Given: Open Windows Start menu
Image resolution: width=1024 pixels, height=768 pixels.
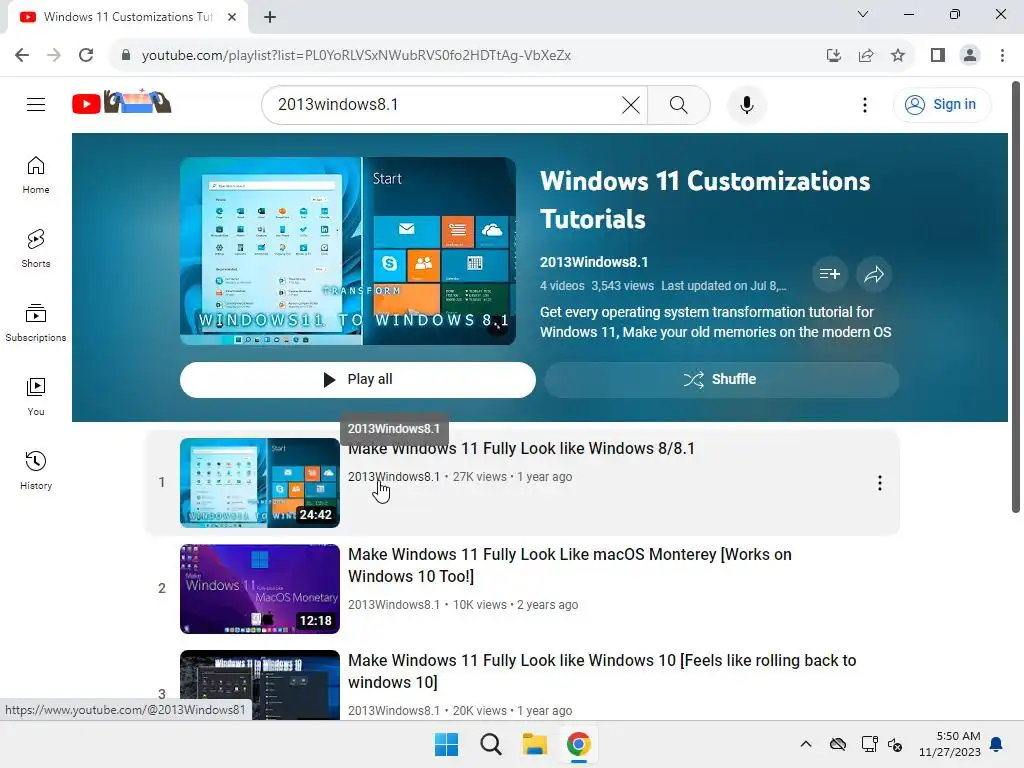Looking at the screenshot, I should [x=447, y=744].
